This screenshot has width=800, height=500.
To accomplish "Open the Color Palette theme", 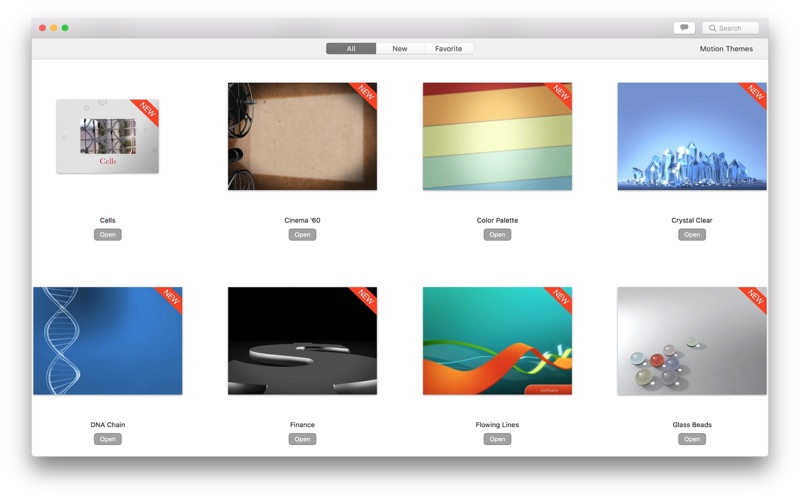I will (497, 235).
